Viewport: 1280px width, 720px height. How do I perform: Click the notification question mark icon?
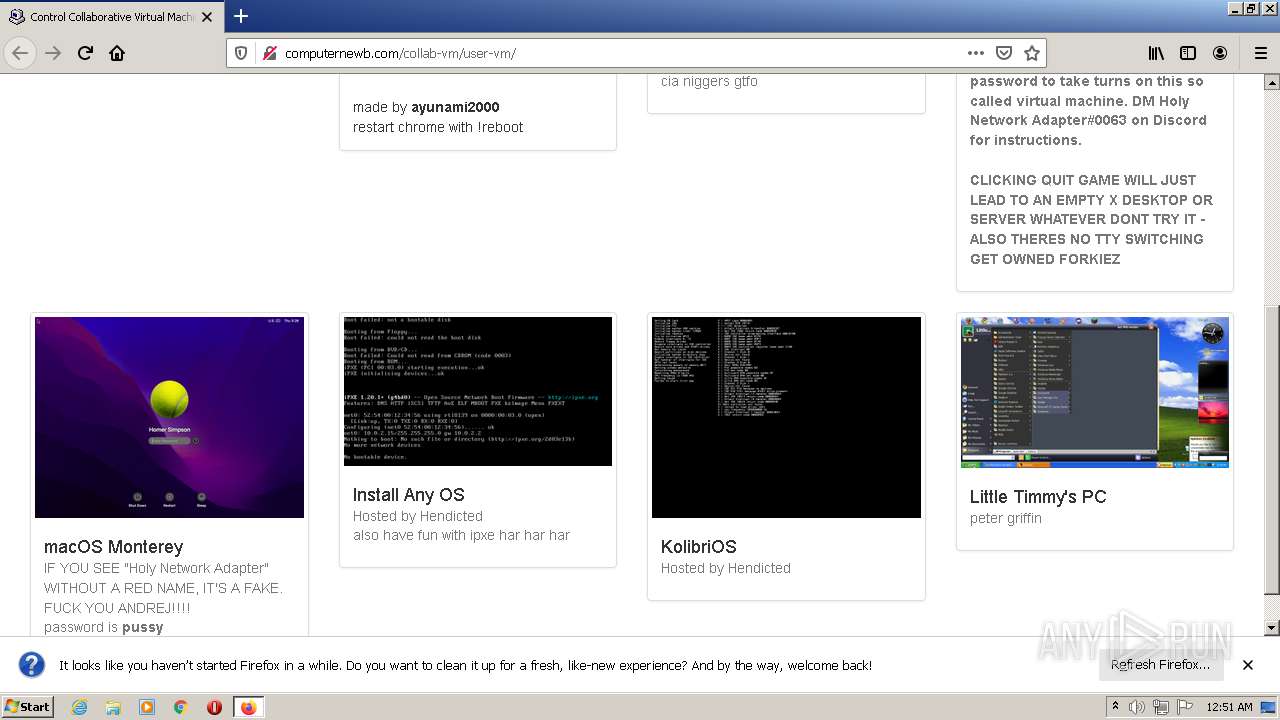click(32, 665)
